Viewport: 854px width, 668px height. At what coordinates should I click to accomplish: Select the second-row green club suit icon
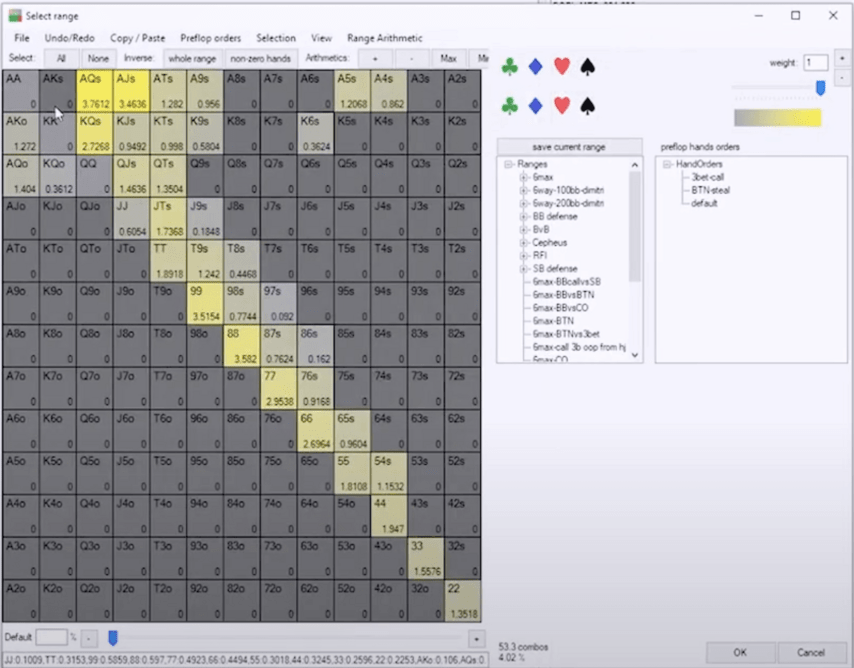pyautogui.click(x=510, y=106)
